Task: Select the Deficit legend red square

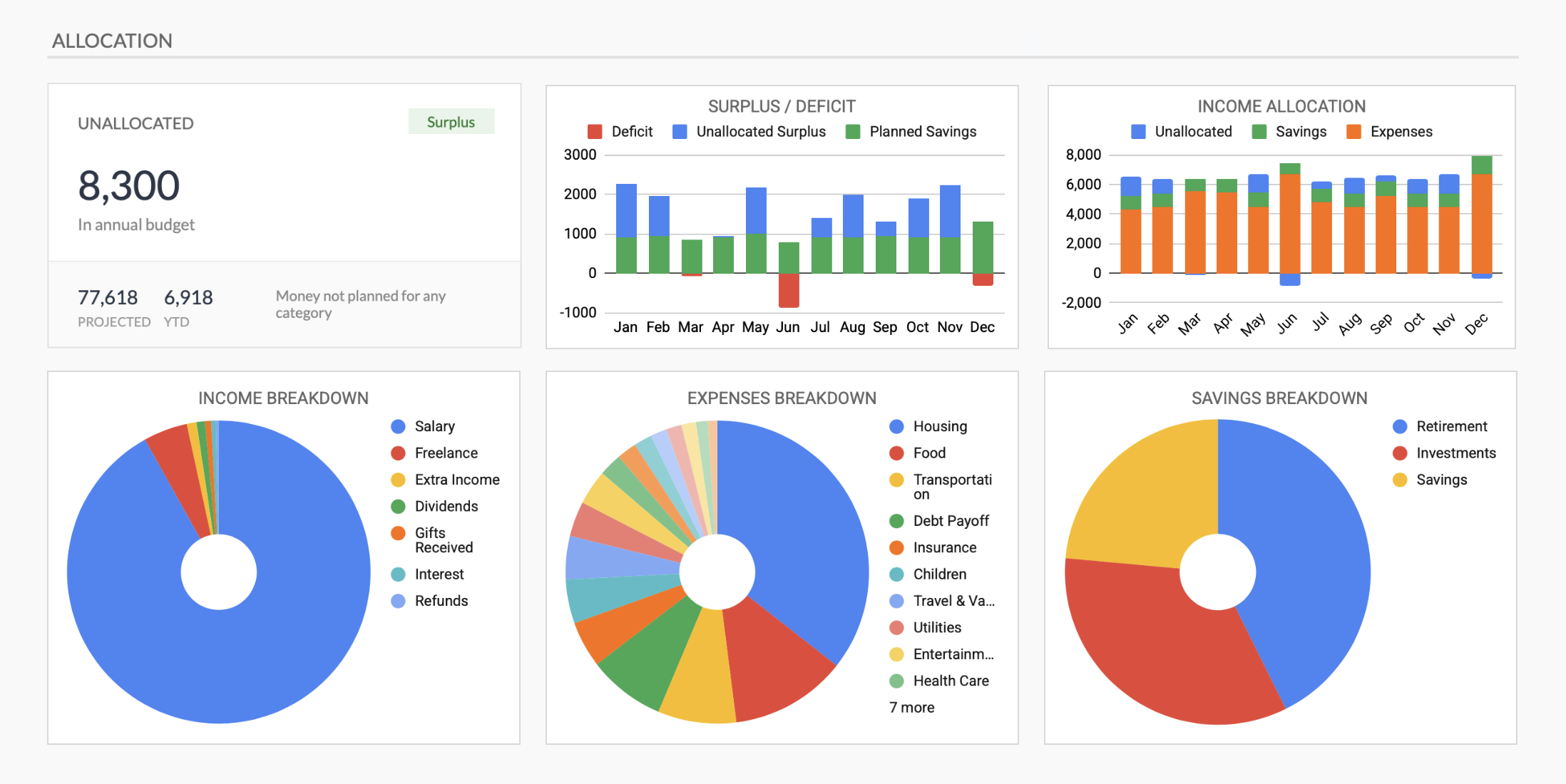Action: pos(594,132)
